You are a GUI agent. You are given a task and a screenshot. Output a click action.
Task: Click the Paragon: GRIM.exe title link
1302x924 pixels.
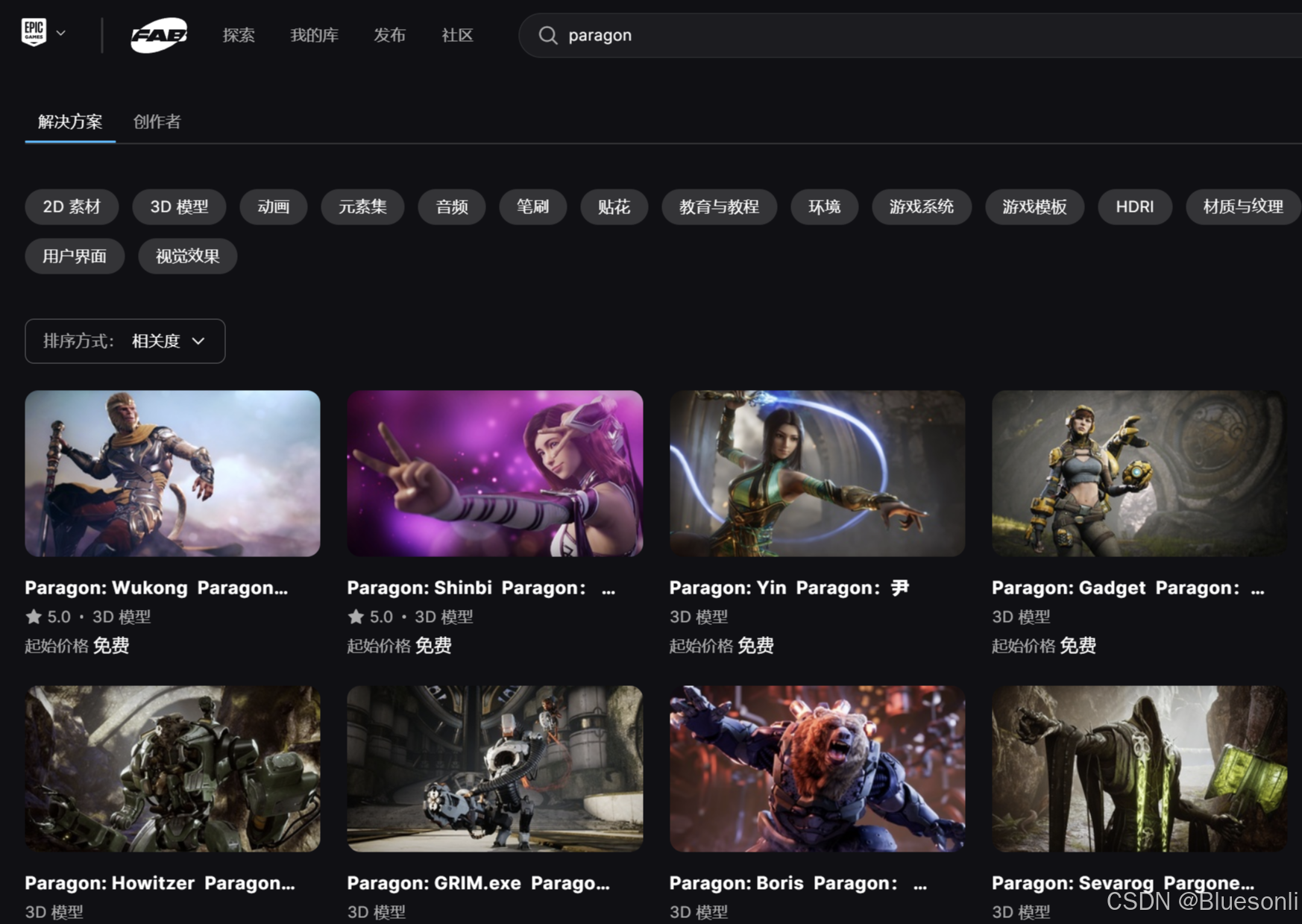(x=479, y=883)
